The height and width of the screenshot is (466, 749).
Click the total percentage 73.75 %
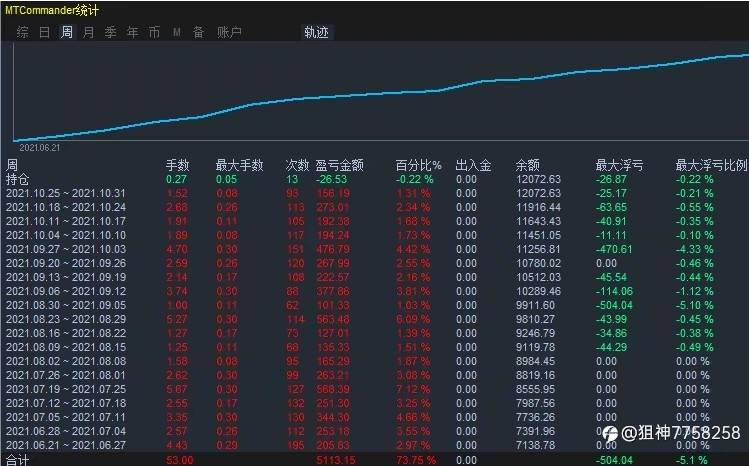(x=416, y=460)
